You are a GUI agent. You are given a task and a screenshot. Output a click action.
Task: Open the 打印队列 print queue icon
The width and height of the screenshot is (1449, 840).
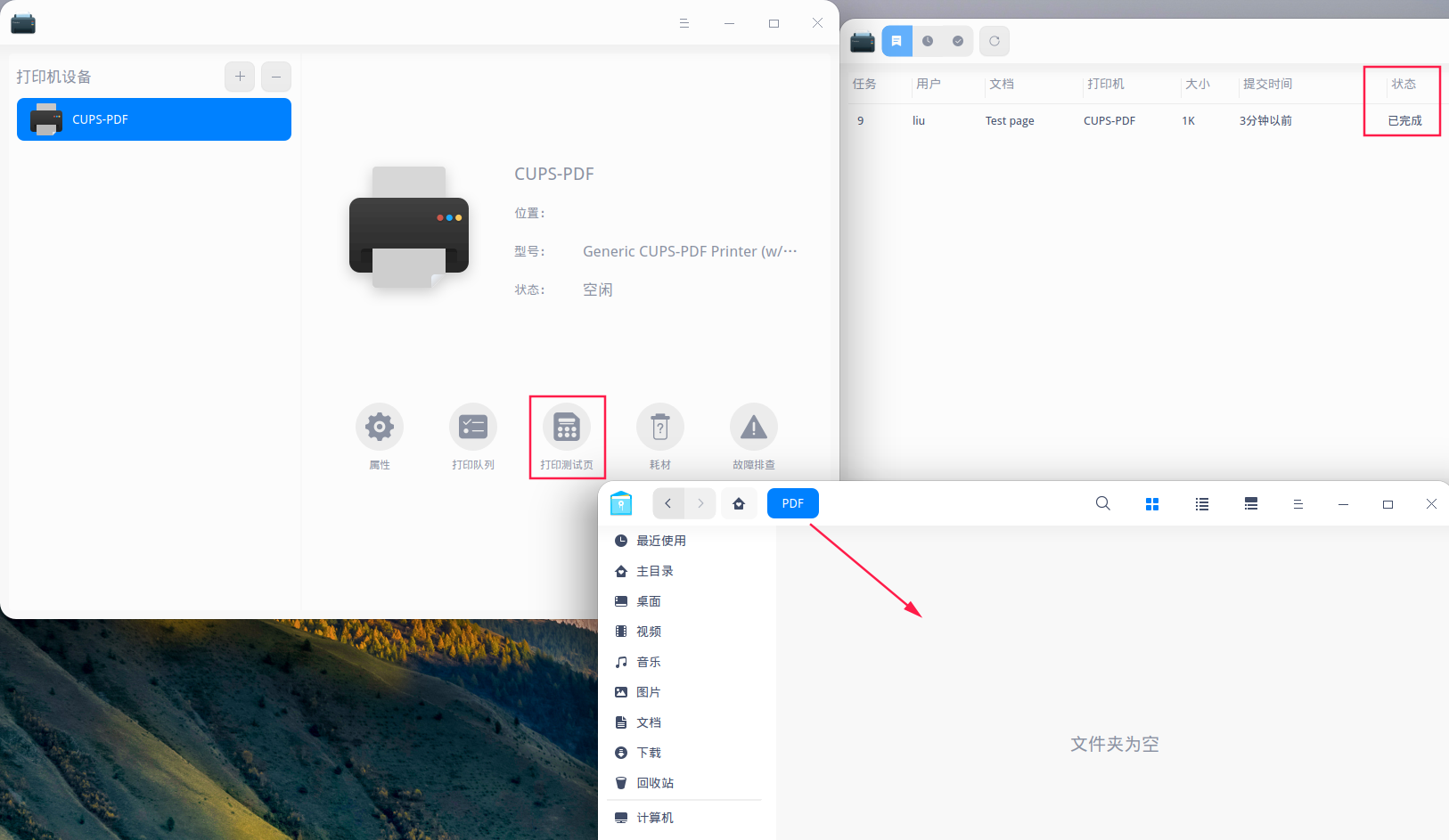pyautogui.click(x=473, y=428)
